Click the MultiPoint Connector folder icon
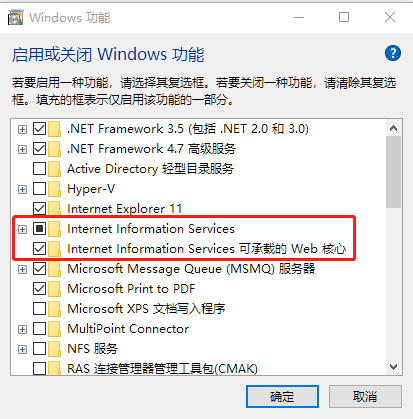This screenshot has width=413, height=419. coord(55,329)
